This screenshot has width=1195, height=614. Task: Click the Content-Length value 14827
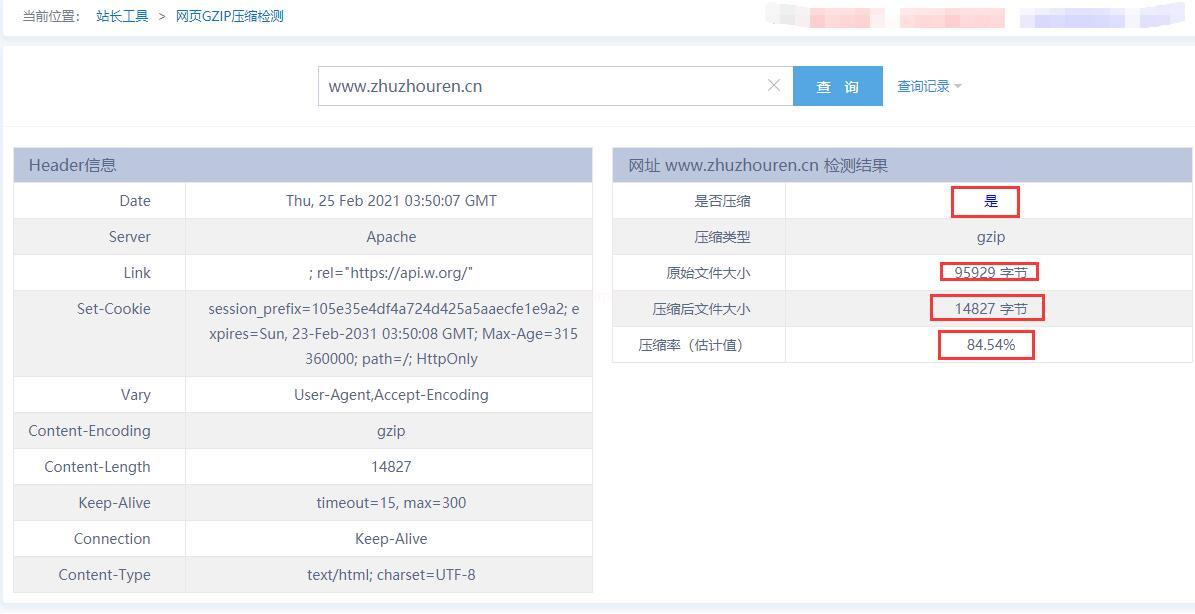[391, 467]
